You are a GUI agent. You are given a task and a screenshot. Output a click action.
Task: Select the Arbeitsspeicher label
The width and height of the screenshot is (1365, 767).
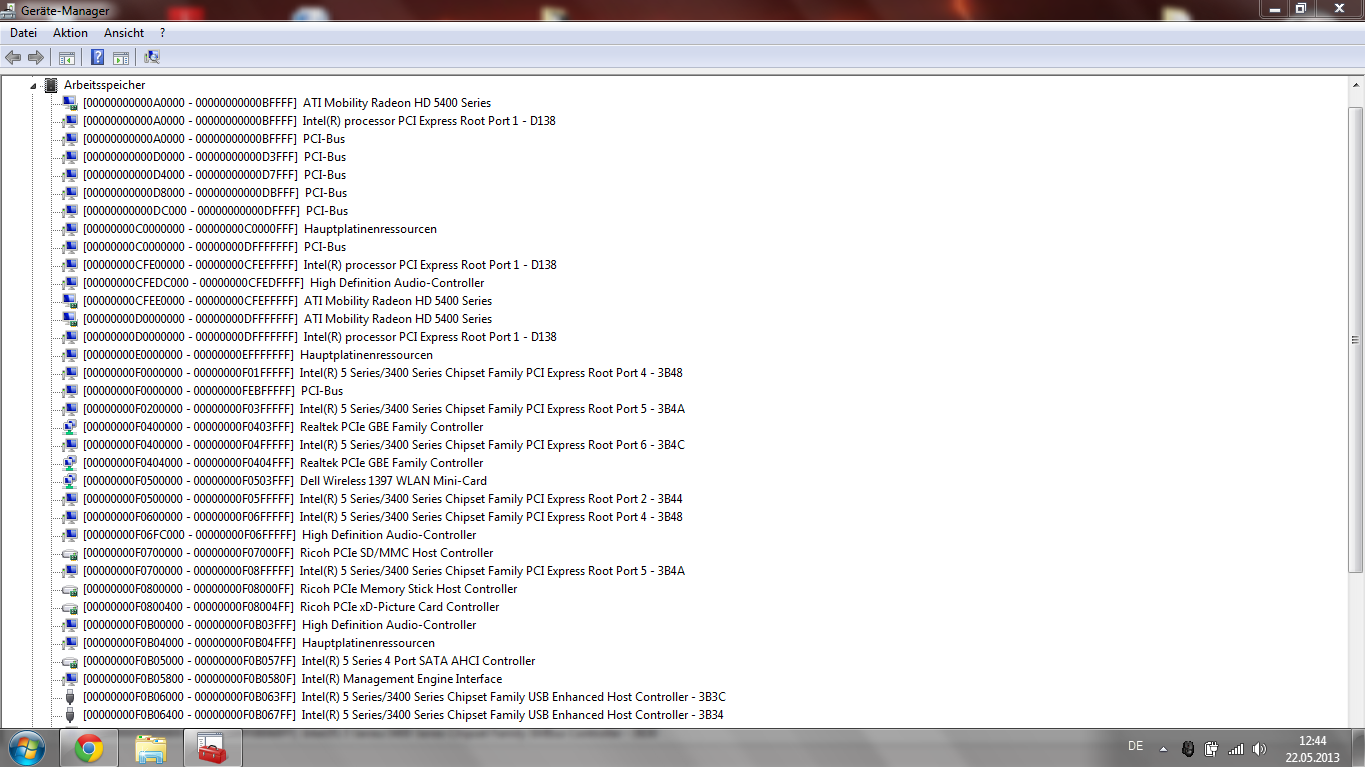(104, 85)
